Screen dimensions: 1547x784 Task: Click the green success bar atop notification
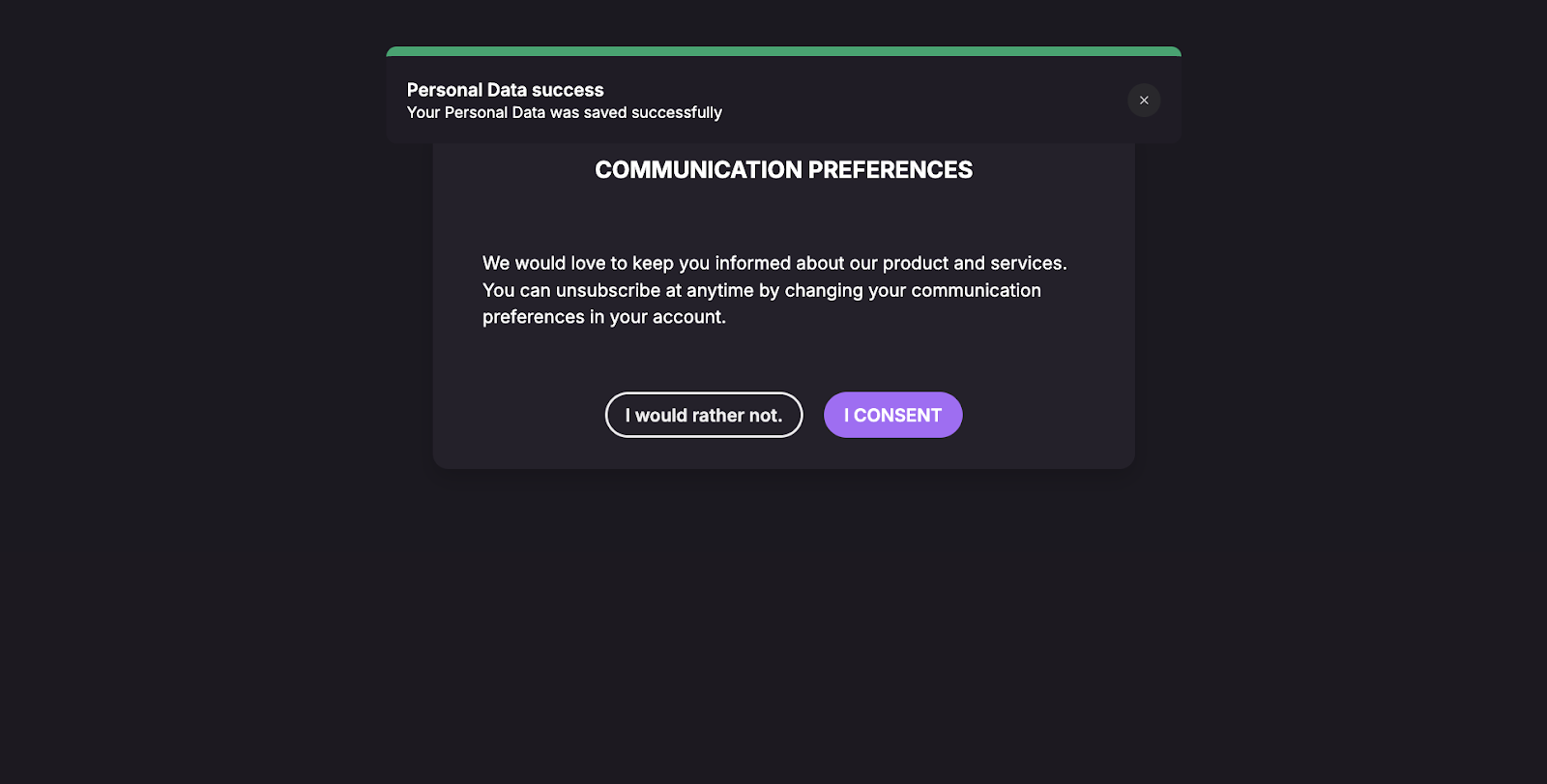pyautogui.click(x=784, y=51)
